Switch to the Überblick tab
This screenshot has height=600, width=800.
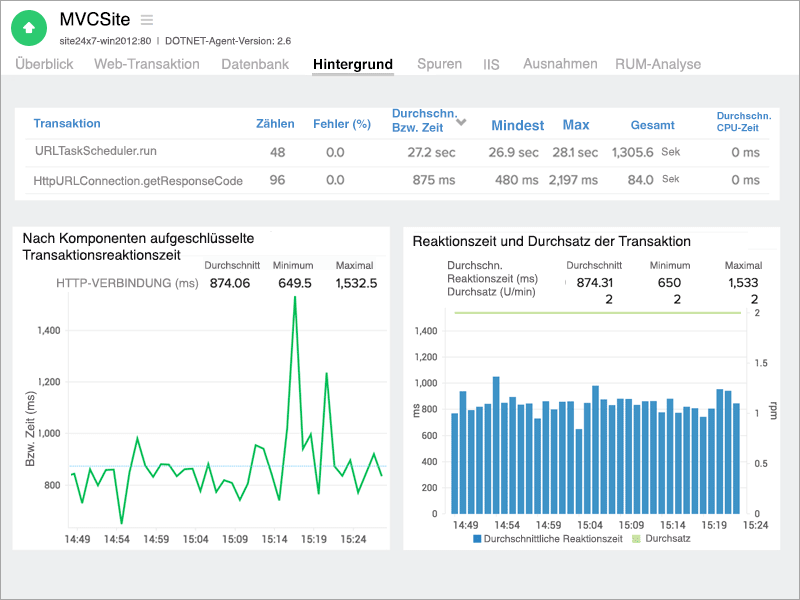tap(43, 64)
